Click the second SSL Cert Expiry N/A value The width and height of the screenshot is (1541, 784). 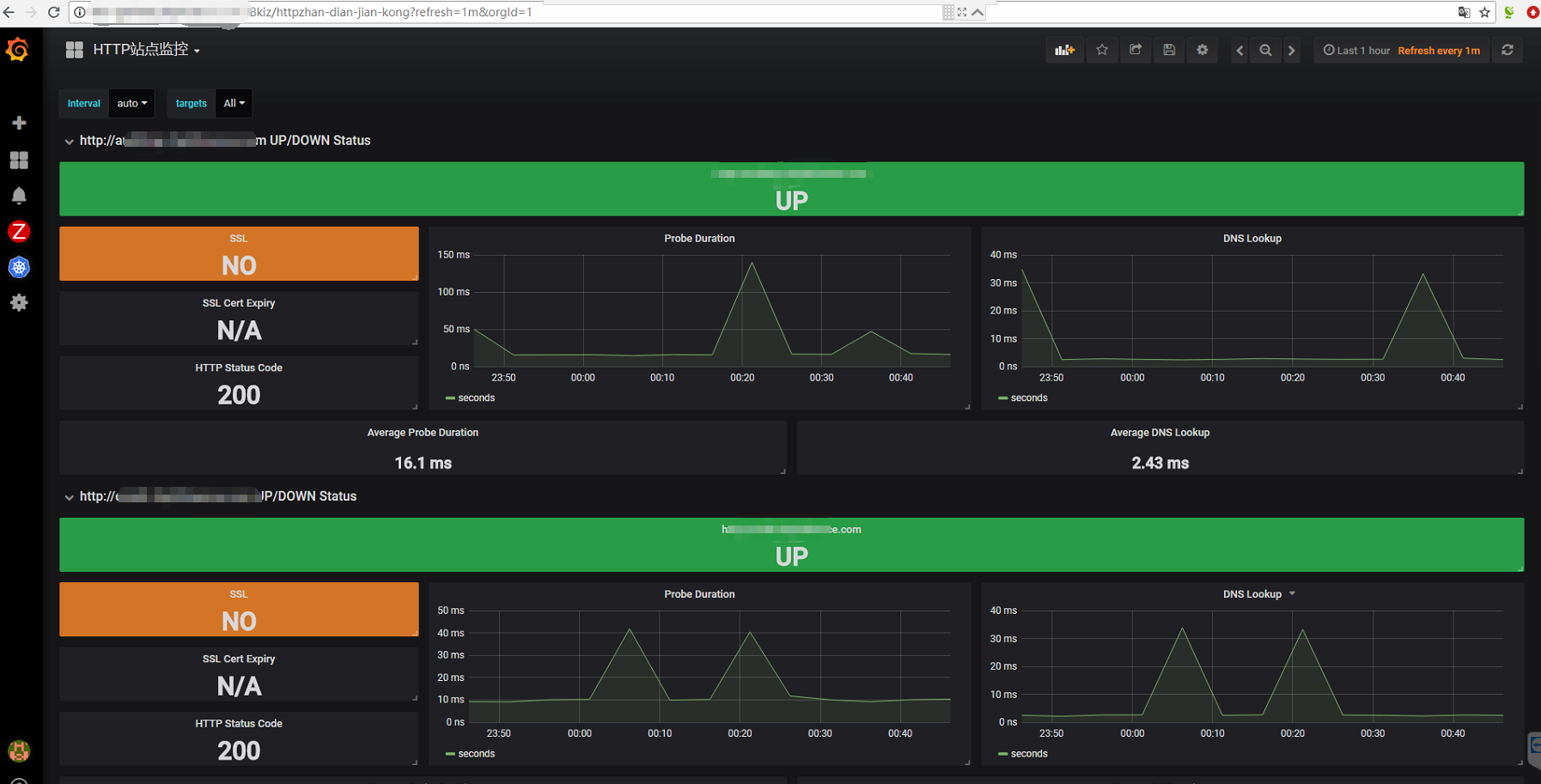point(239,686)
